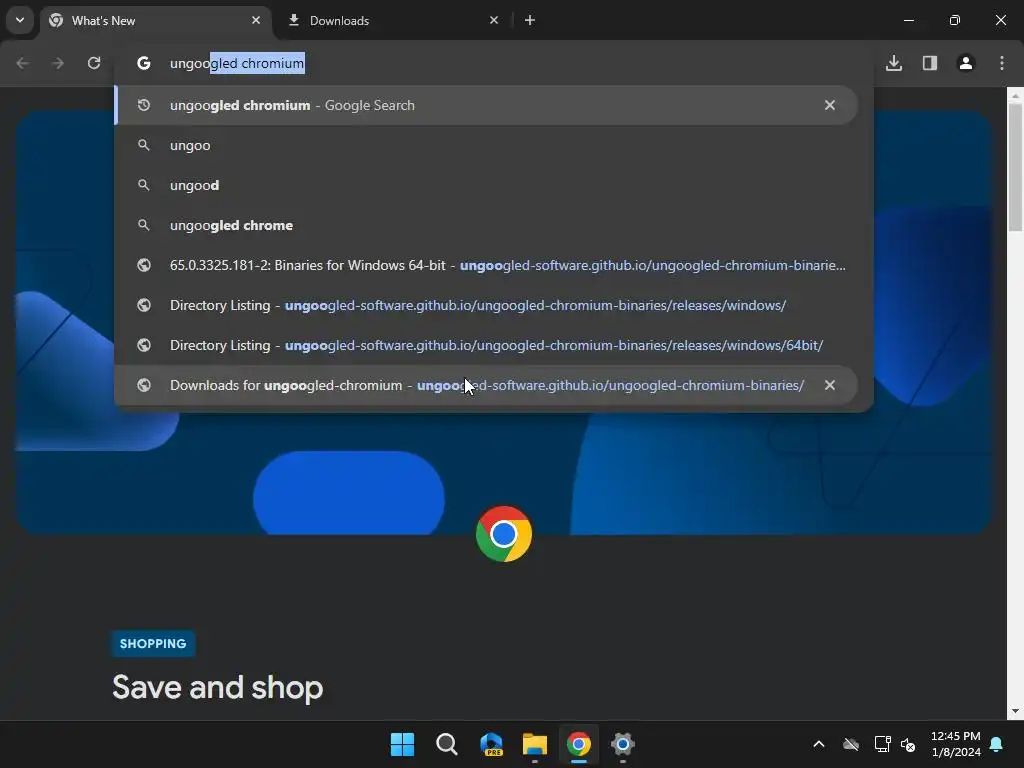Open File Explorer from taskbar

(x=535, y=744)
